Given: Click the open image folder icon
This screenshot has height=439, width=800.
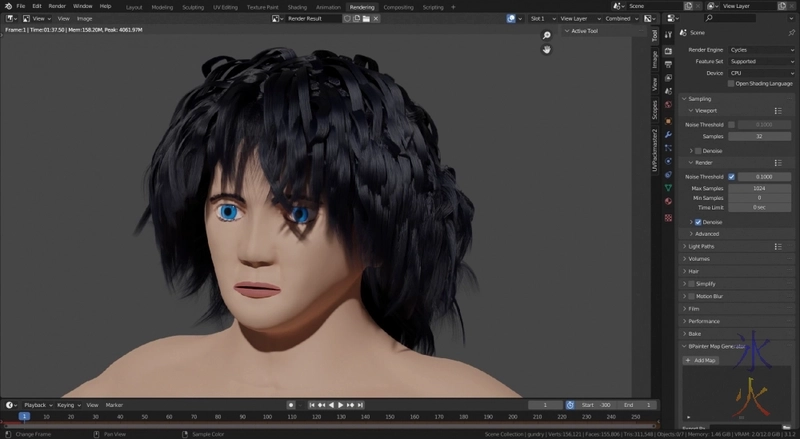Looking at the screenshot, I should 366,18.
